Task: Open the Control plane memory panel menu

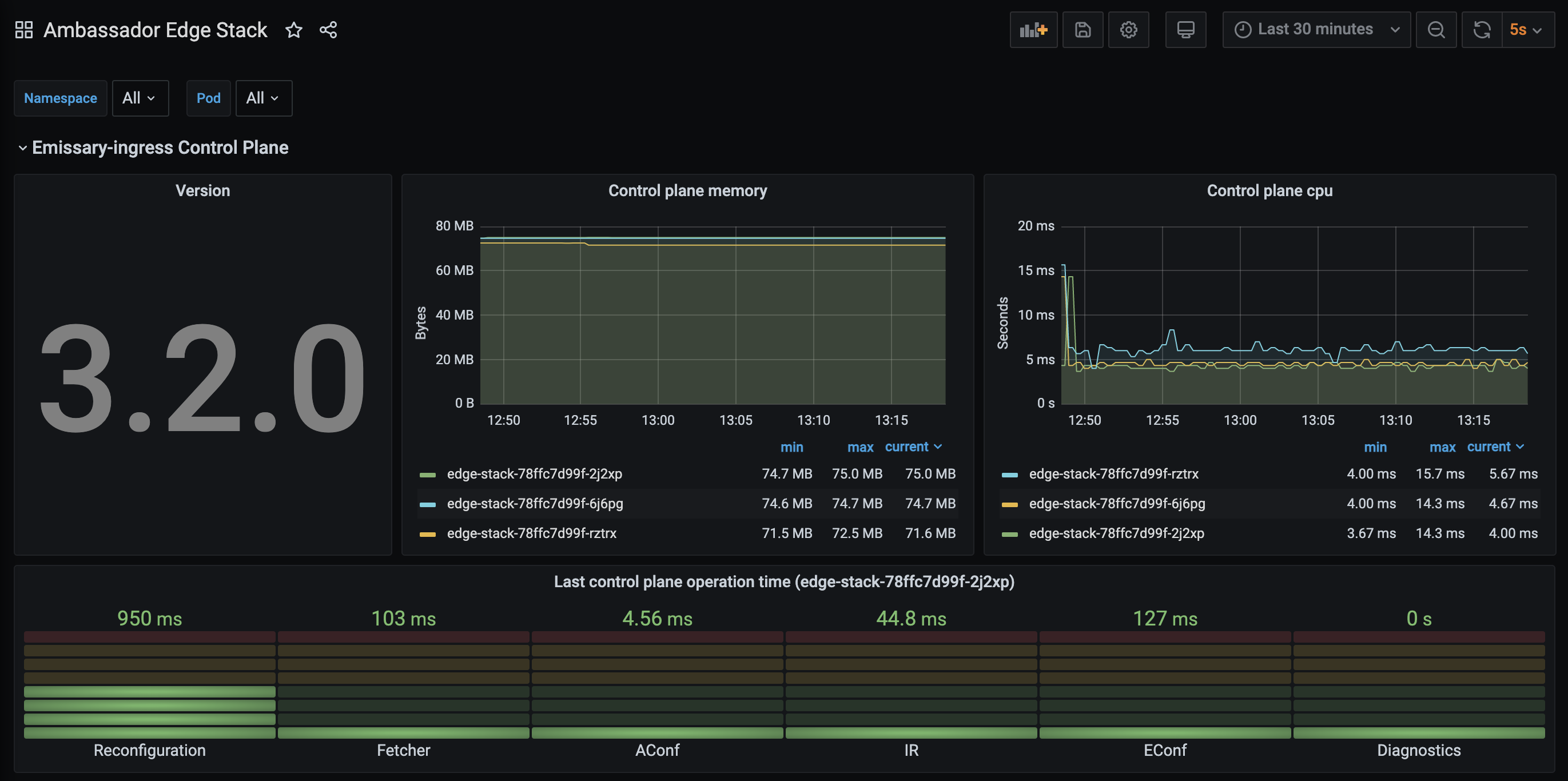Action: 687,190
